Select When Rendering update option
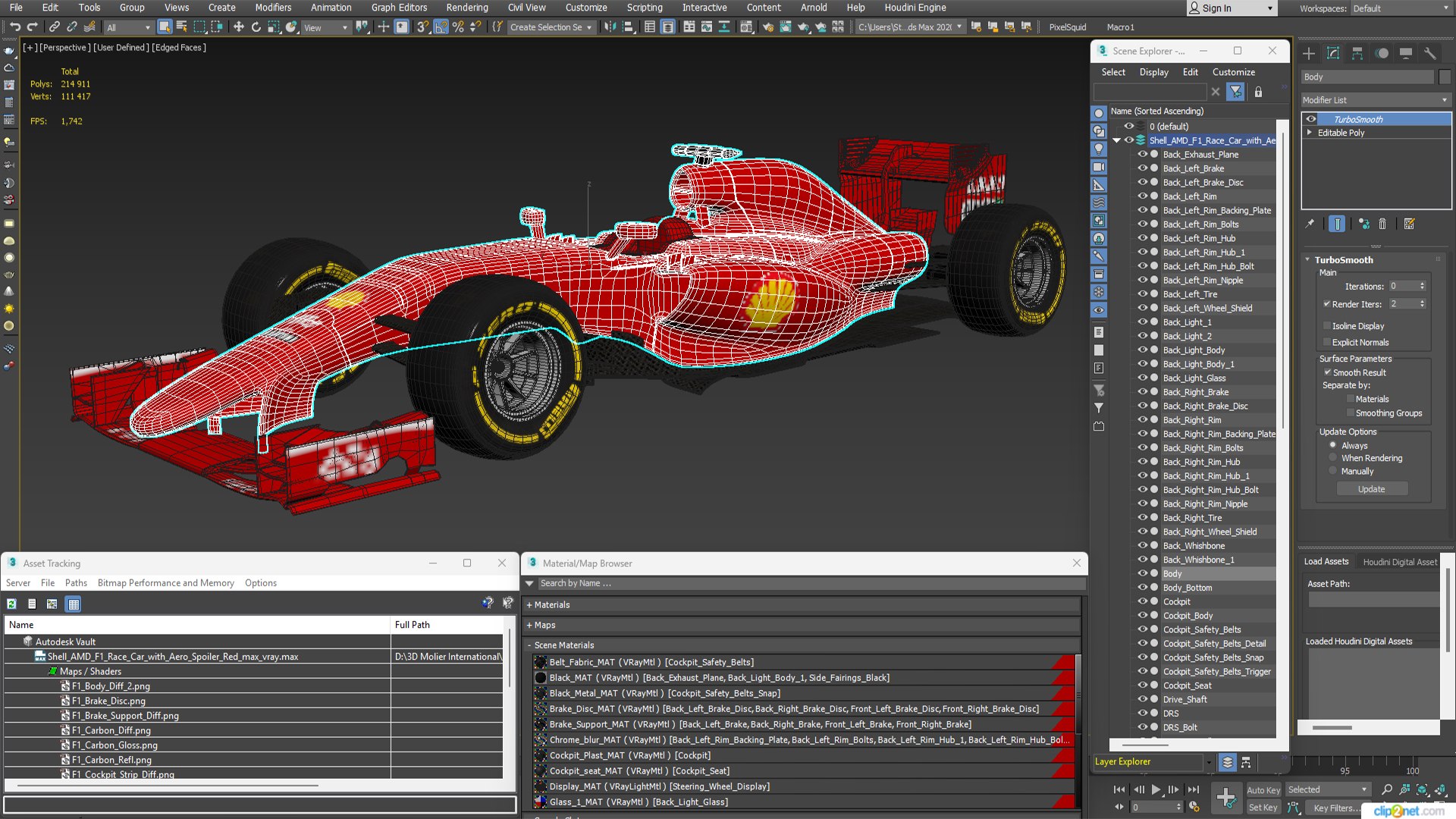Viewport: 1456px width, 819px height. (x=1332, y=458)
